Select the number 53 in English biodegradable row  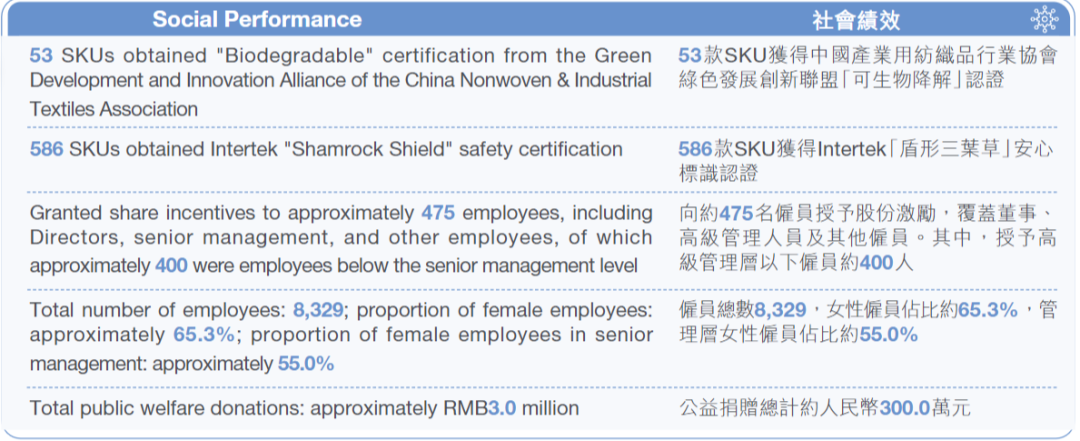tap(41, 55)
